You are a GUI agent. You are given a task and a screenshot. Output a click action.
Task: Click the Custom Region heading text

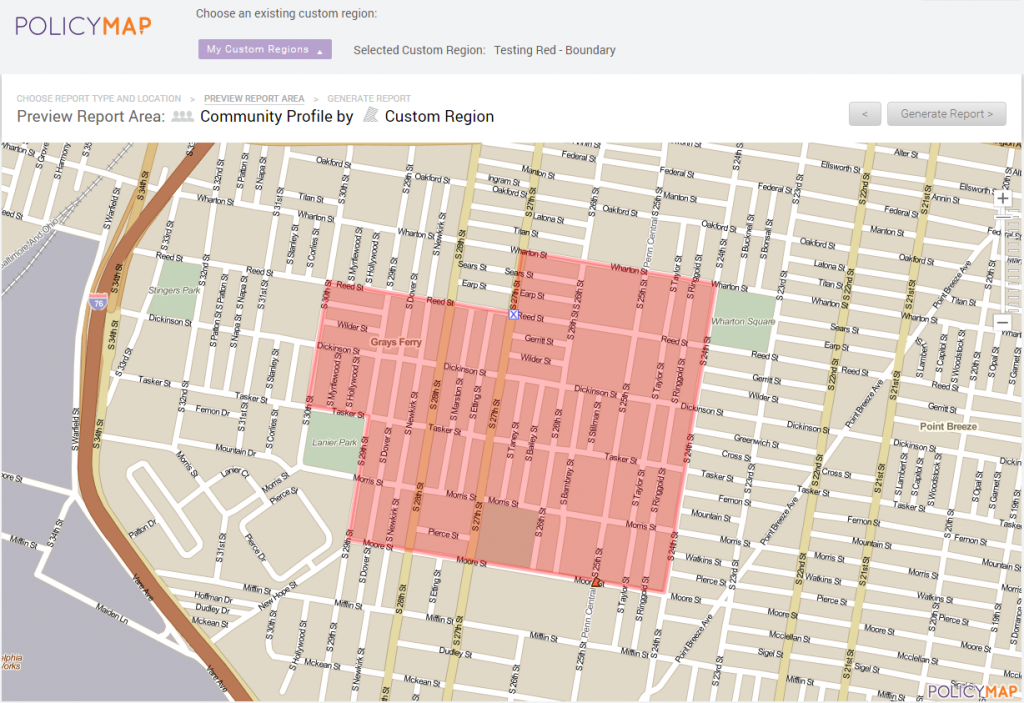(x=440, y=116)
